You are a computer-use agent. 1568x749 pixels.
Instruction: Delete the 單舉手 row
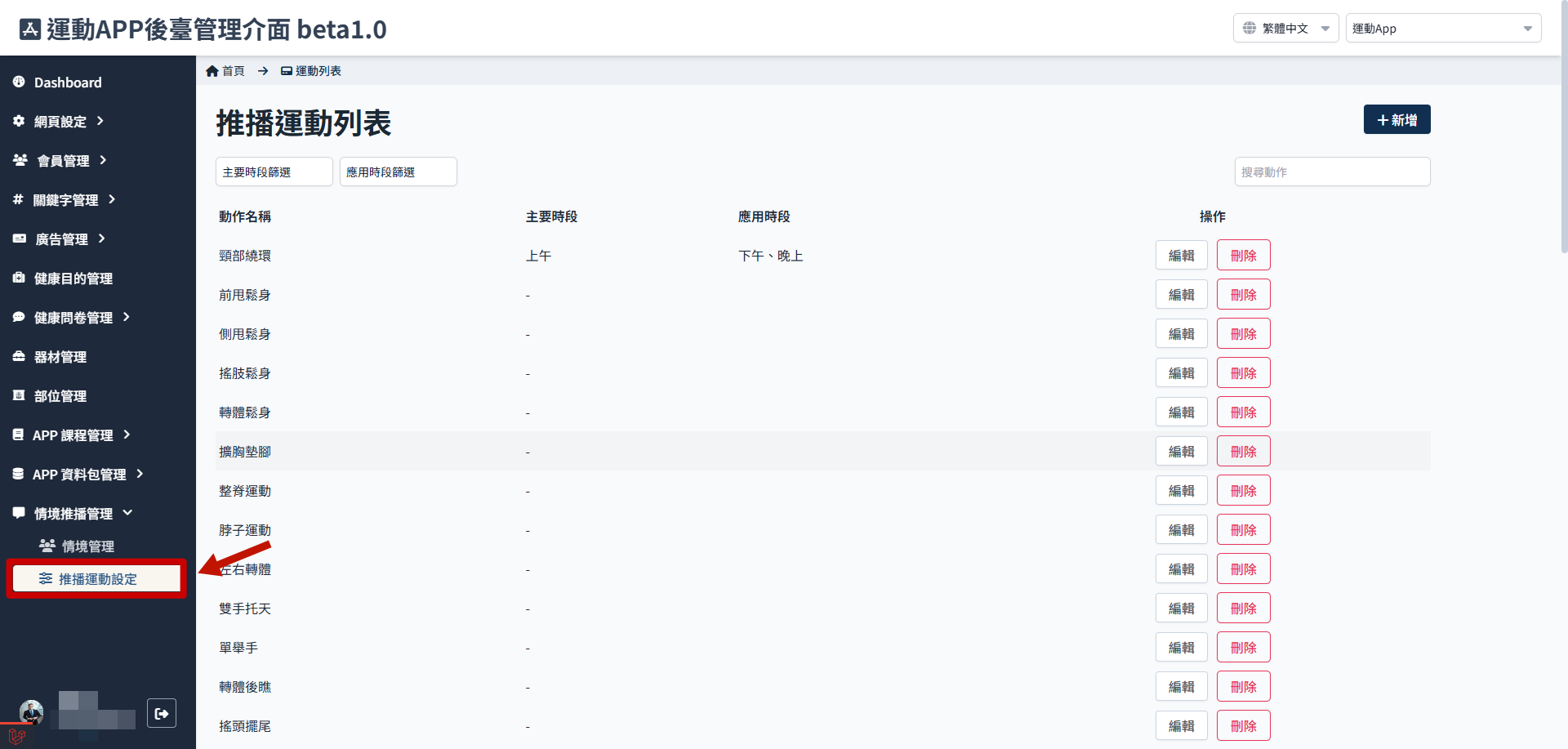click(1244, 647)
